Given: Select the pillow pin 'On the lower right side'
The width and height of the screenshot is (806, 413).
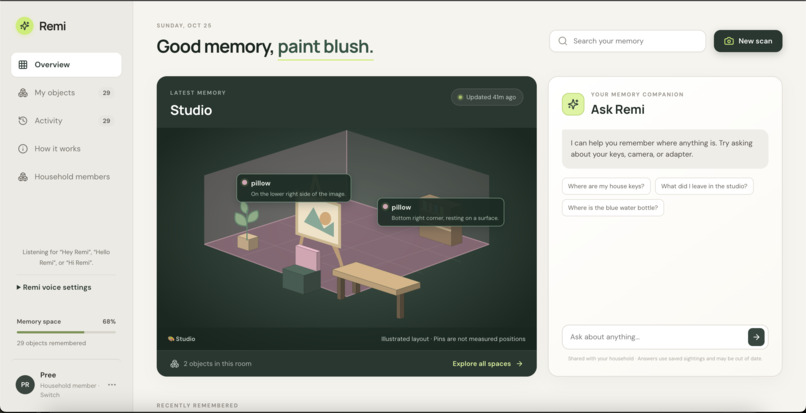Looking at the screenshot, I should 294,188.
